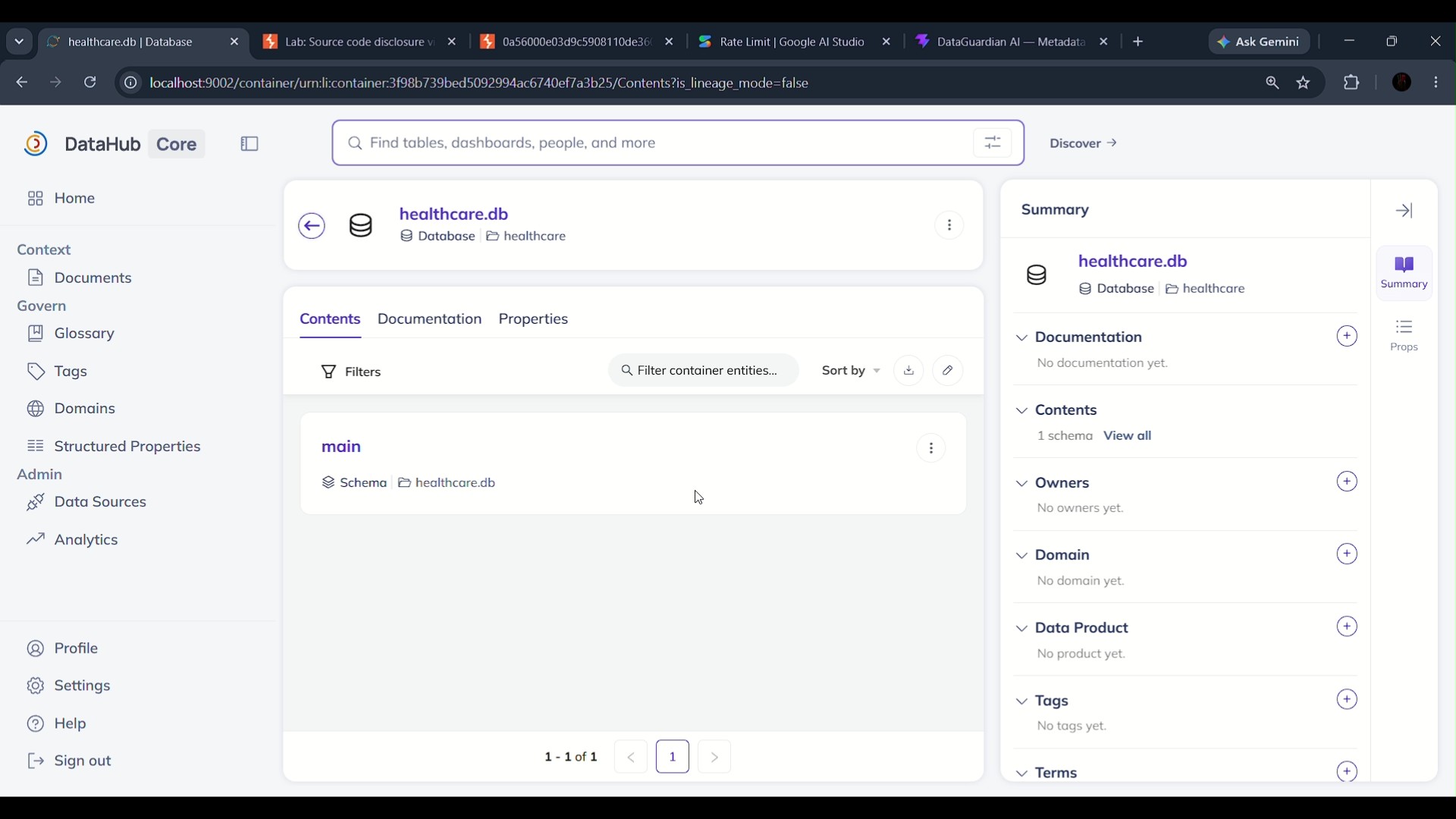This screenshot has width=1456, height=819.
Task: Collapse the Terms section chevron
Action: pos(1022,773)
